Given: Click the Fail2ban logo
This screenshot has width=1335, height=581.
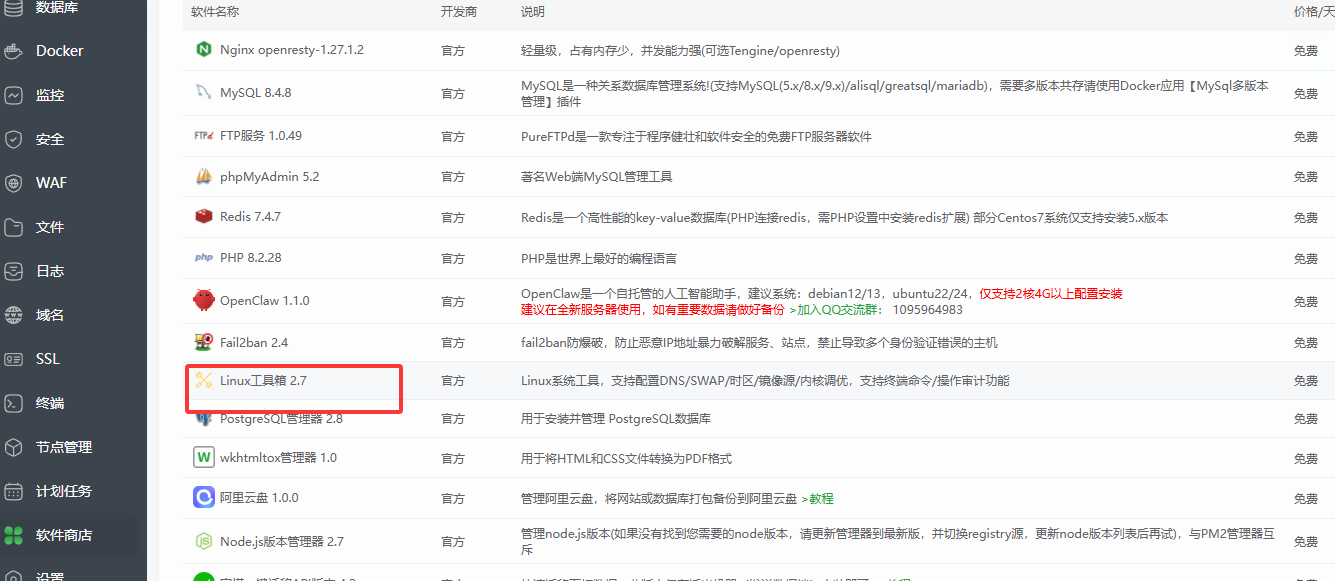Looking at the screenshot, I should click(203, 340).
